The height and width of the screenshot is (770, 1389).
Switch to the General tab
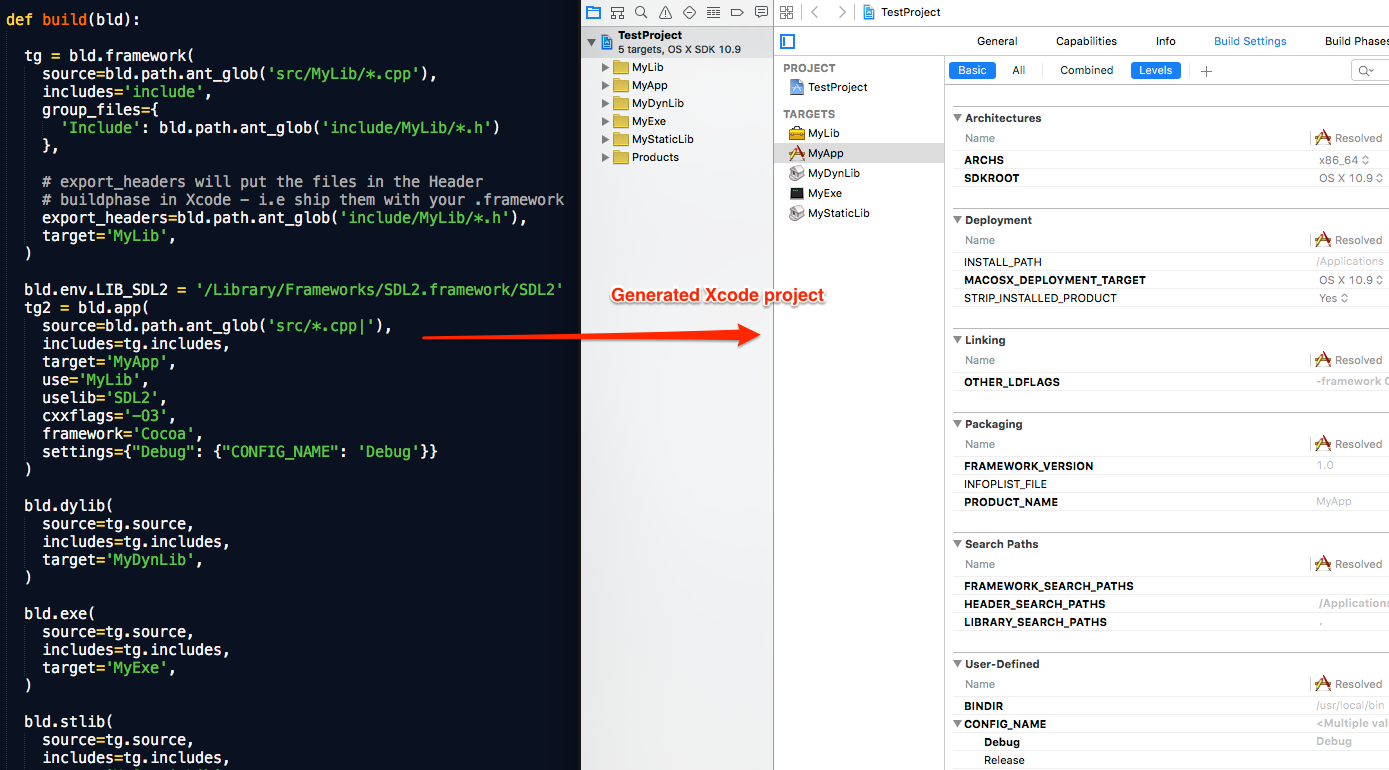click(x=997, y=41)
